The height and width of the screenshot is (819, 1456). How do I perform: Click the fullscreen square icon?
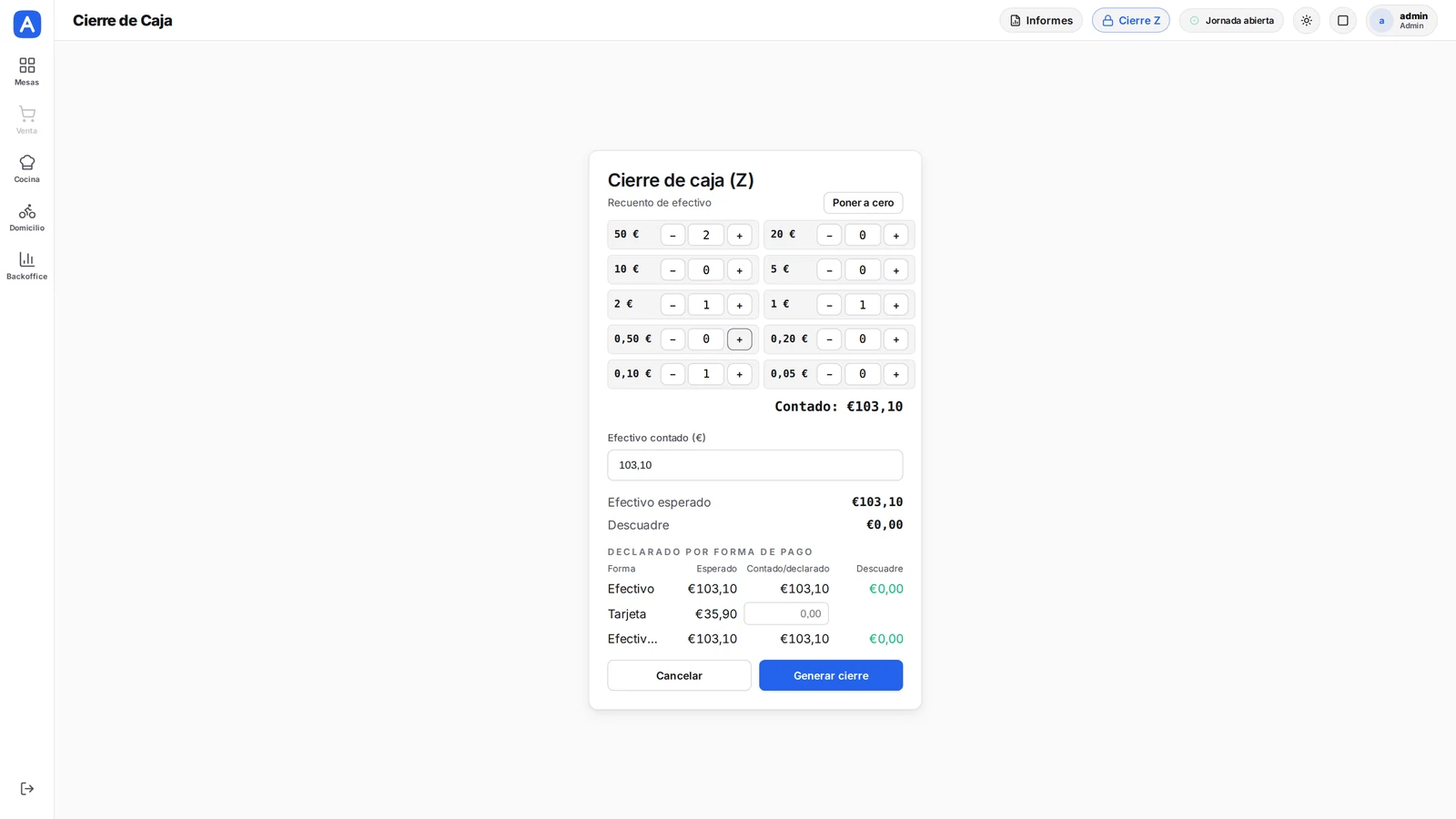[1343, 21]
